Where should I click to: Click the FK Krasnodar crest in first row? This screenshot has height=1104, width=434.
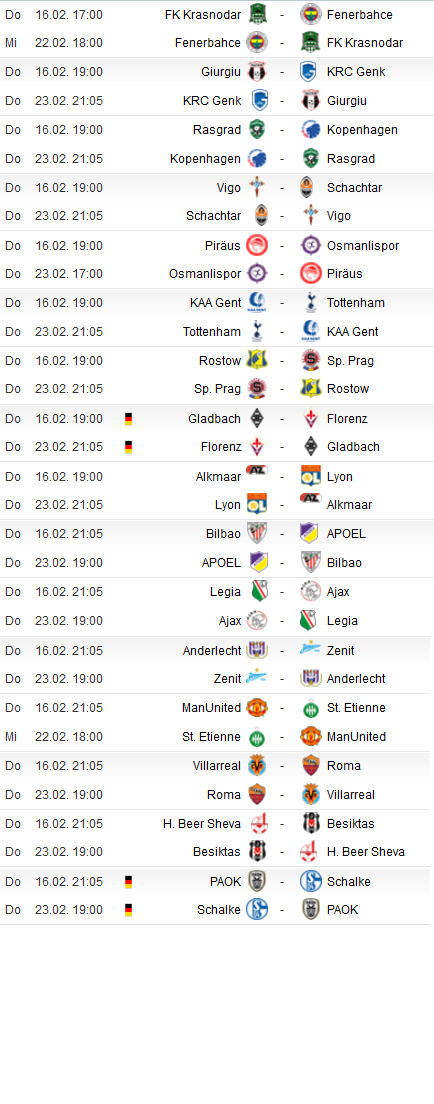tap(256, 14)
